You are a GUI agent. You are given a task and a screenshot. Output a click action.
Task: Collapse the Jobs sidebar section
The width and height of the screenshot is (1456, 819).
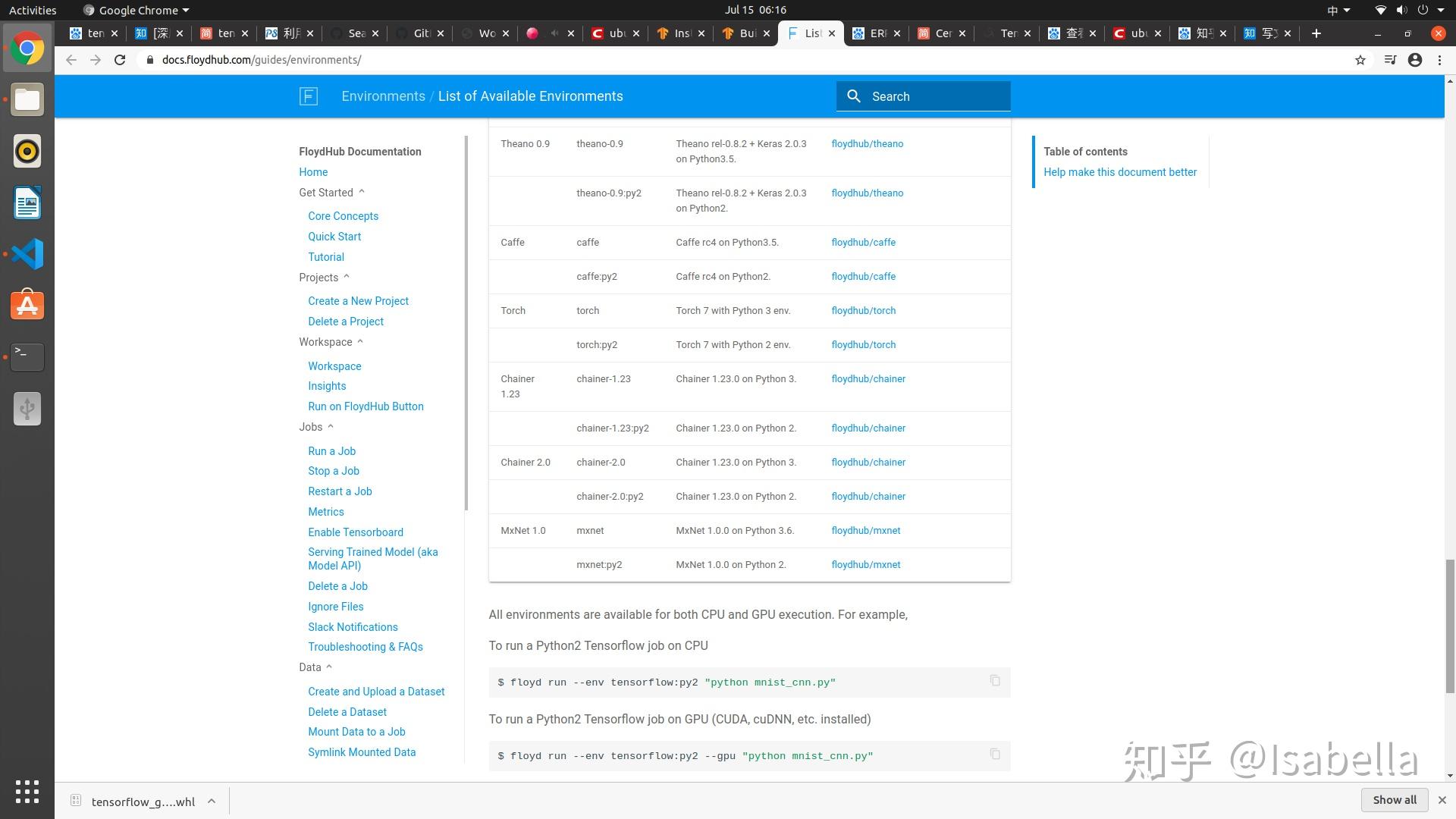(331, 427)
